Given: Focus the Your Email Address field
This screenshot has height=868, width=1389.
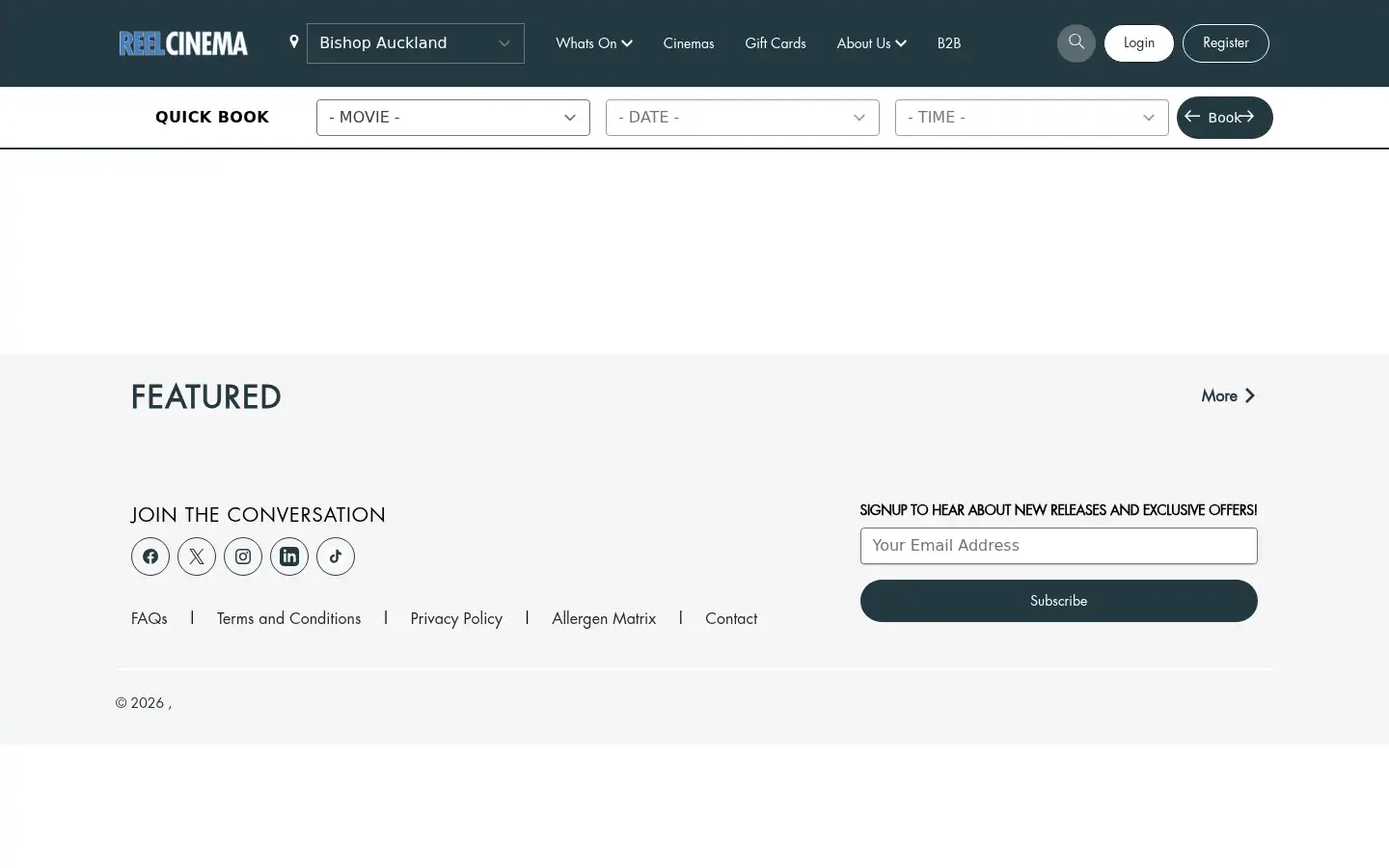Looking at the screenshot, I should (x=1059, y=546).
